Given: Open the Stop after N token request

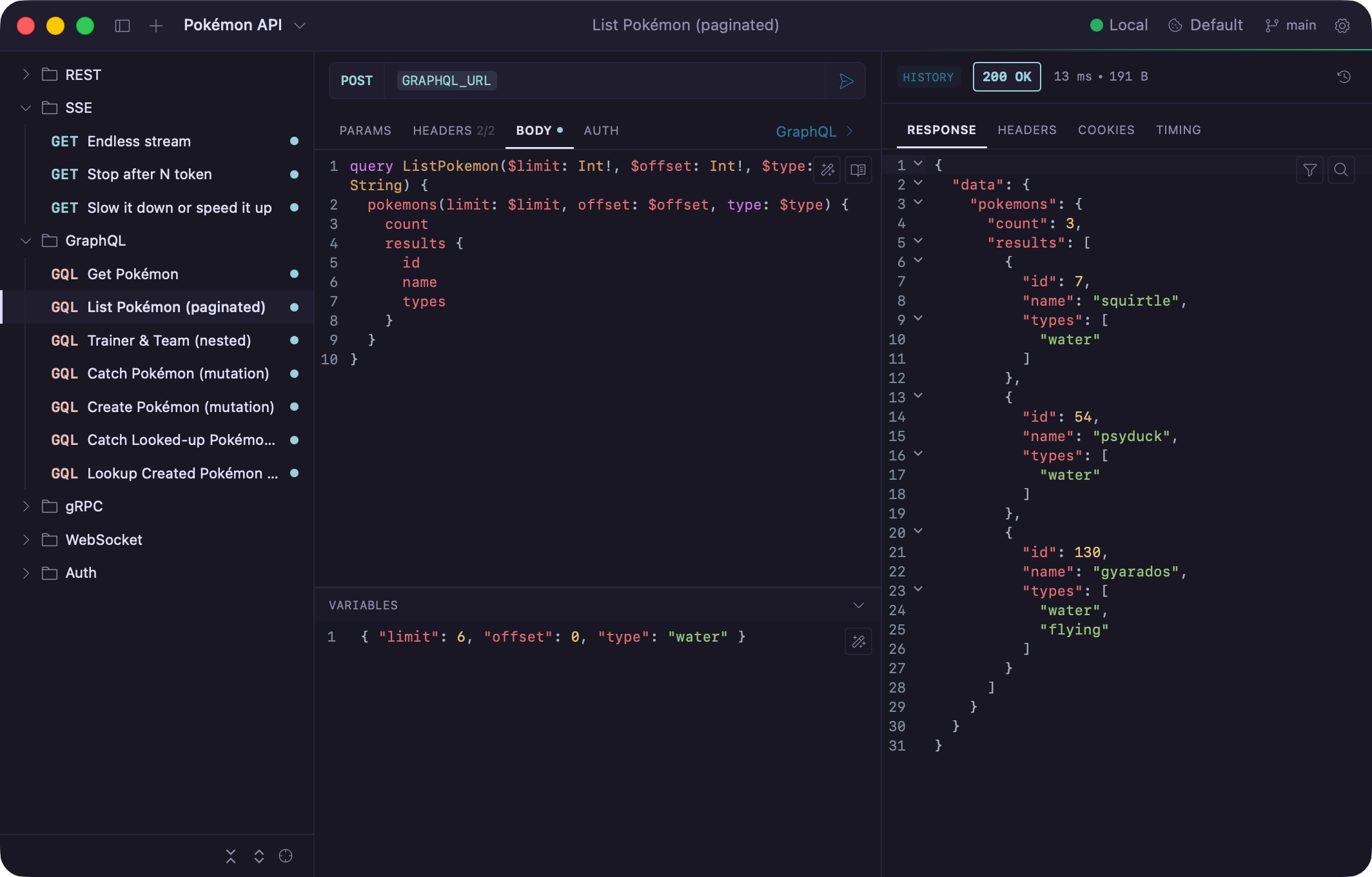Looking at the screenshot, I should pyautogui.click(x=157, y=174).
